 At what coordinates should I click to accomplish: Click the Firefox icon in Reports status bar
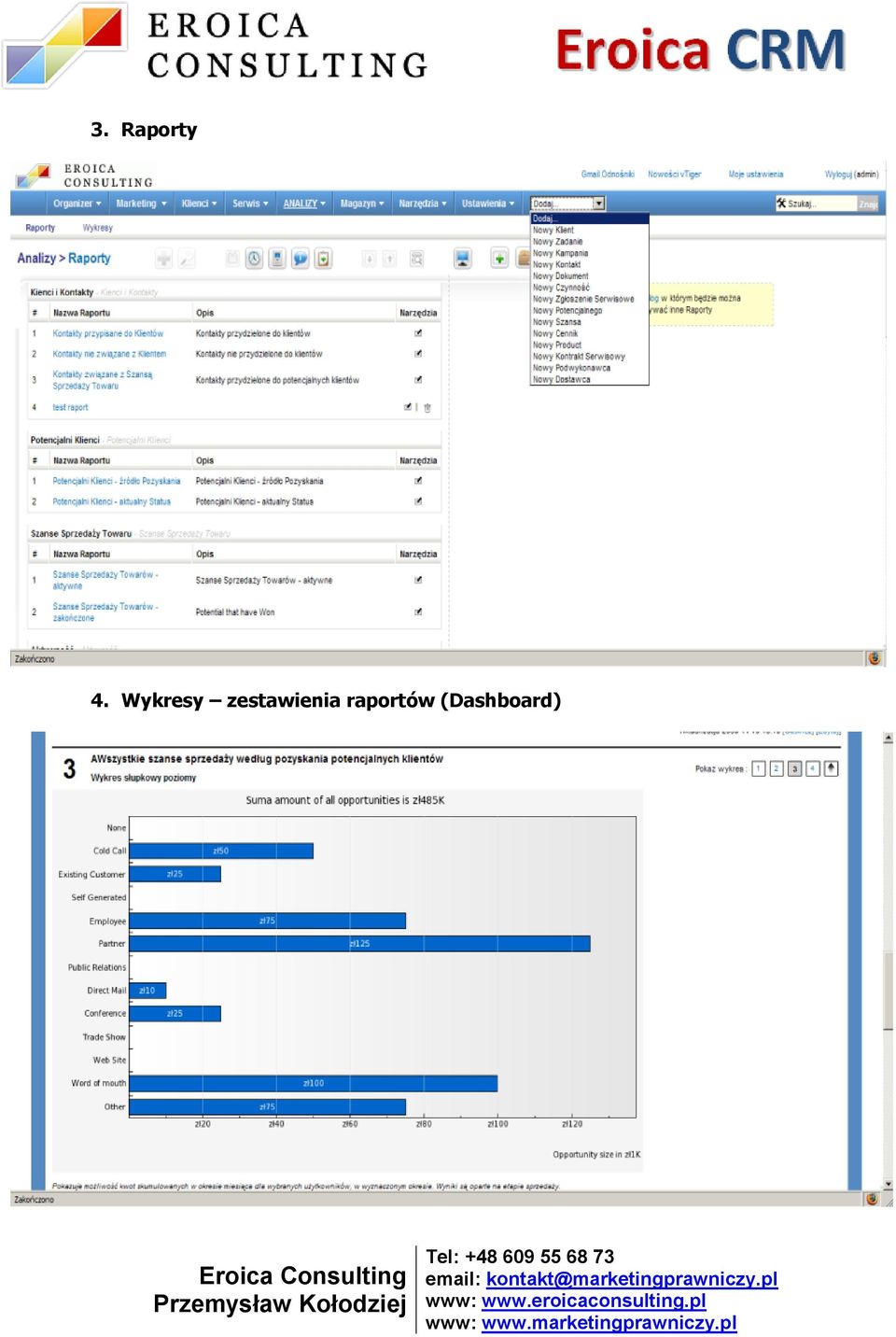(875, 658)
